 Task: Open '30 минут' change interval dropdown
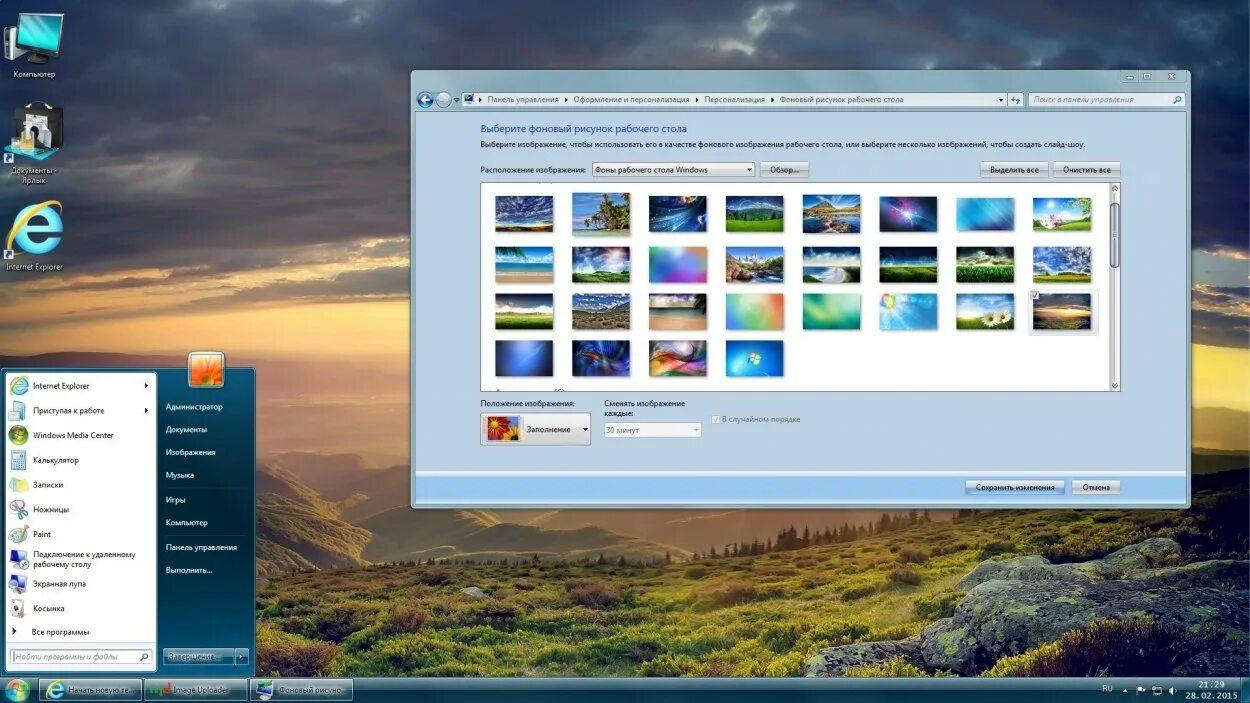[653, 430]
